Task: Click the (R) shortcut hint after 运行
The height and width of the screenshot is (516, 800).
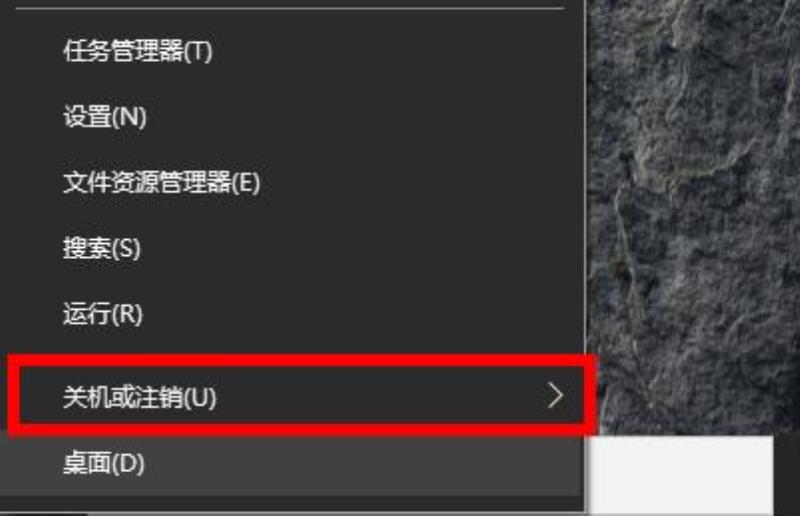Action: click(x=127, y=314)
